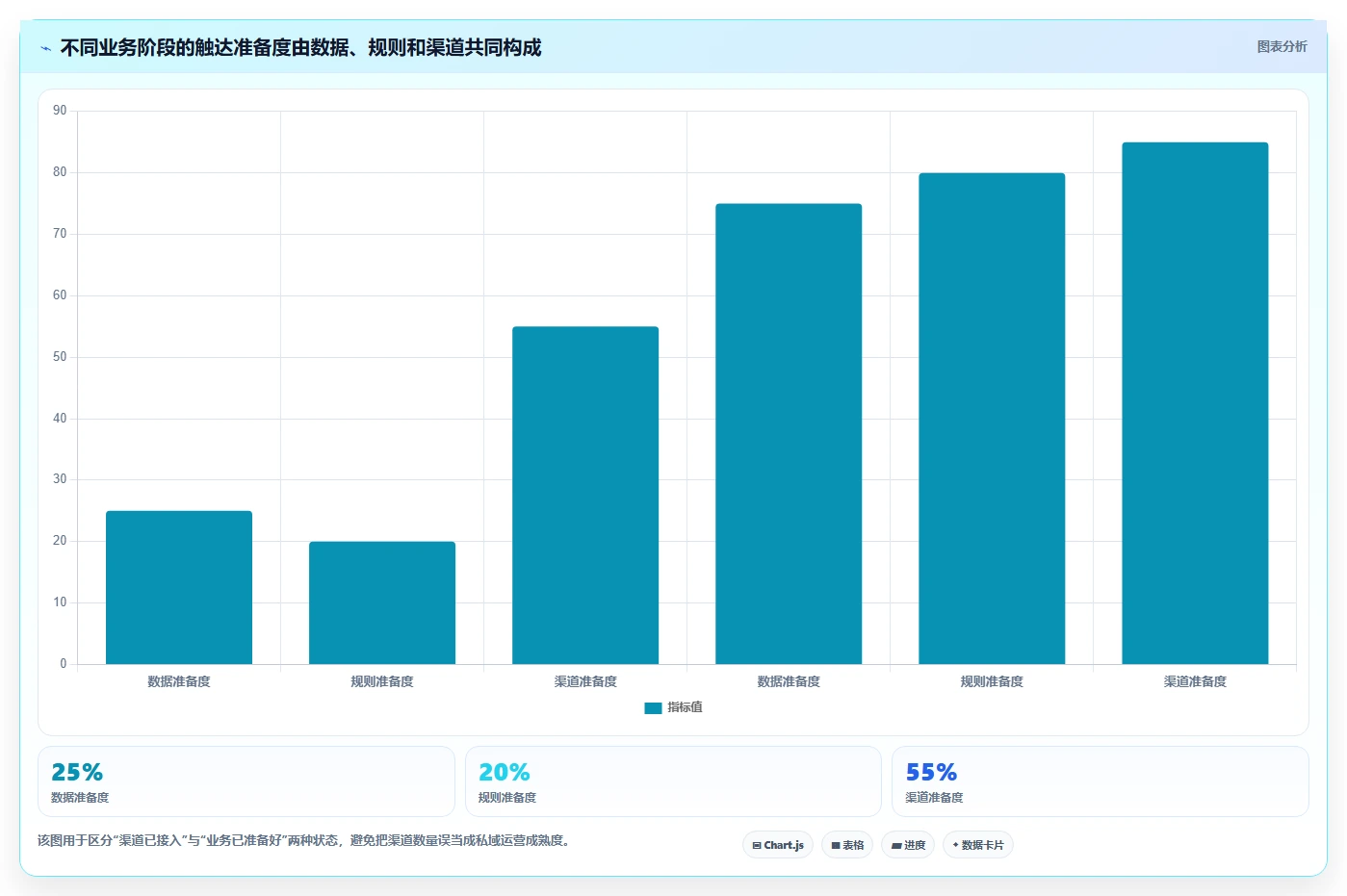
Task: Click the 25% figure in the stat card
Action: pyautogui.click(x=77, y=773)
